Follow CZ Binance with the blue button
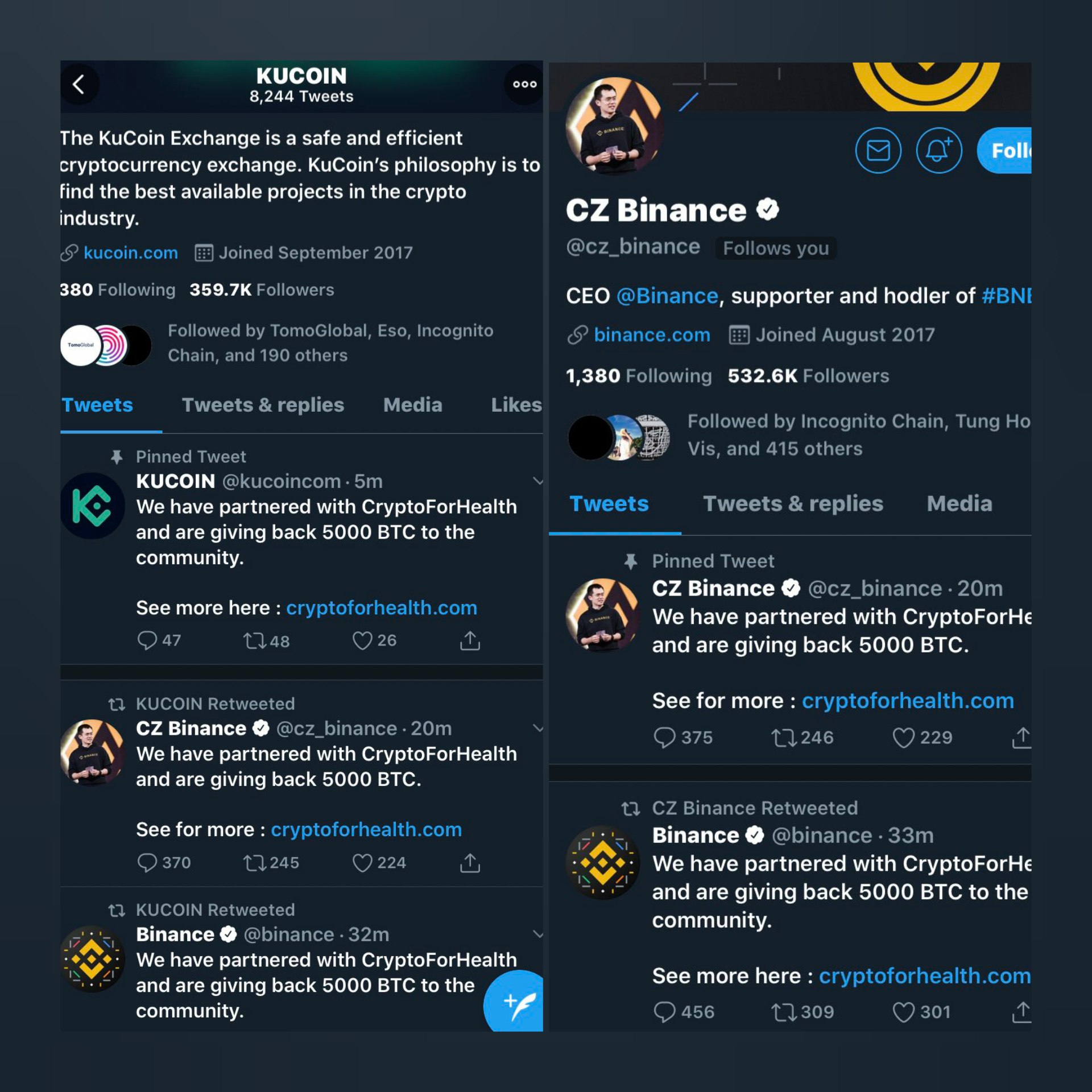 pos(1004,151)
